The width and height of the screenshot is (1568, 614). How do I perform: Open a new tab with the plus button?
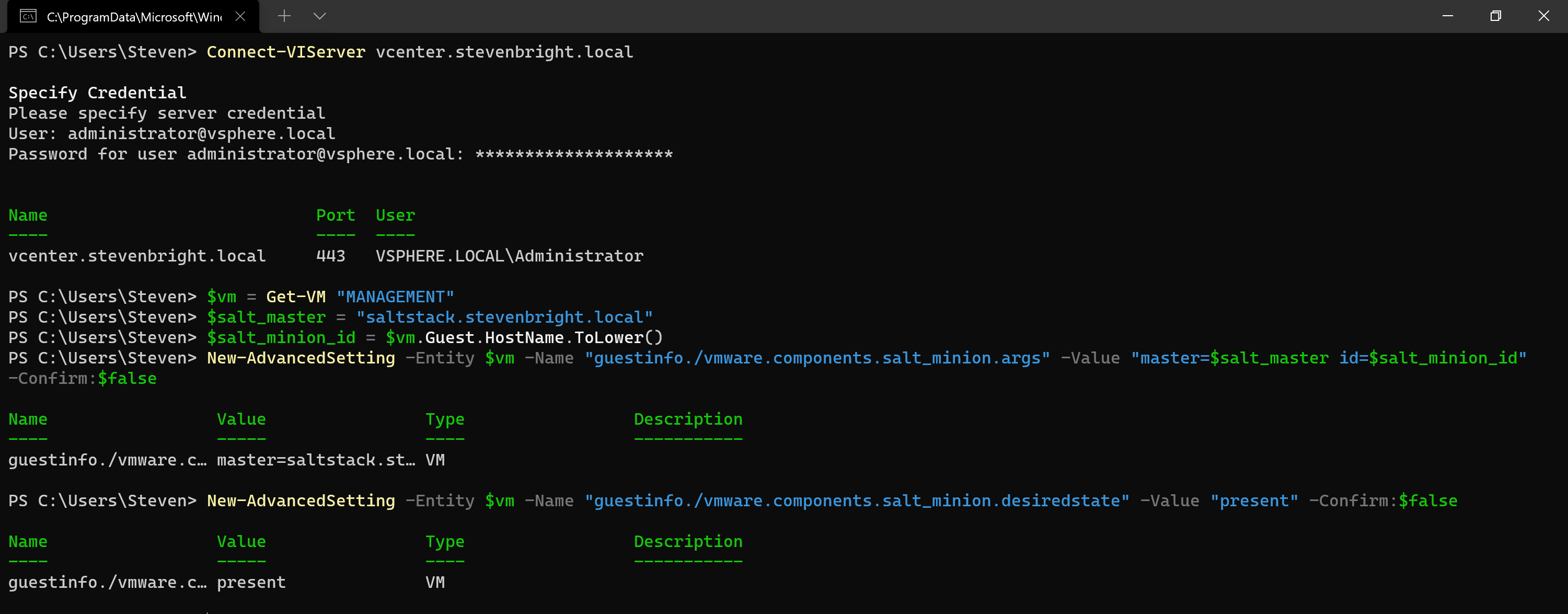(284, 16)
